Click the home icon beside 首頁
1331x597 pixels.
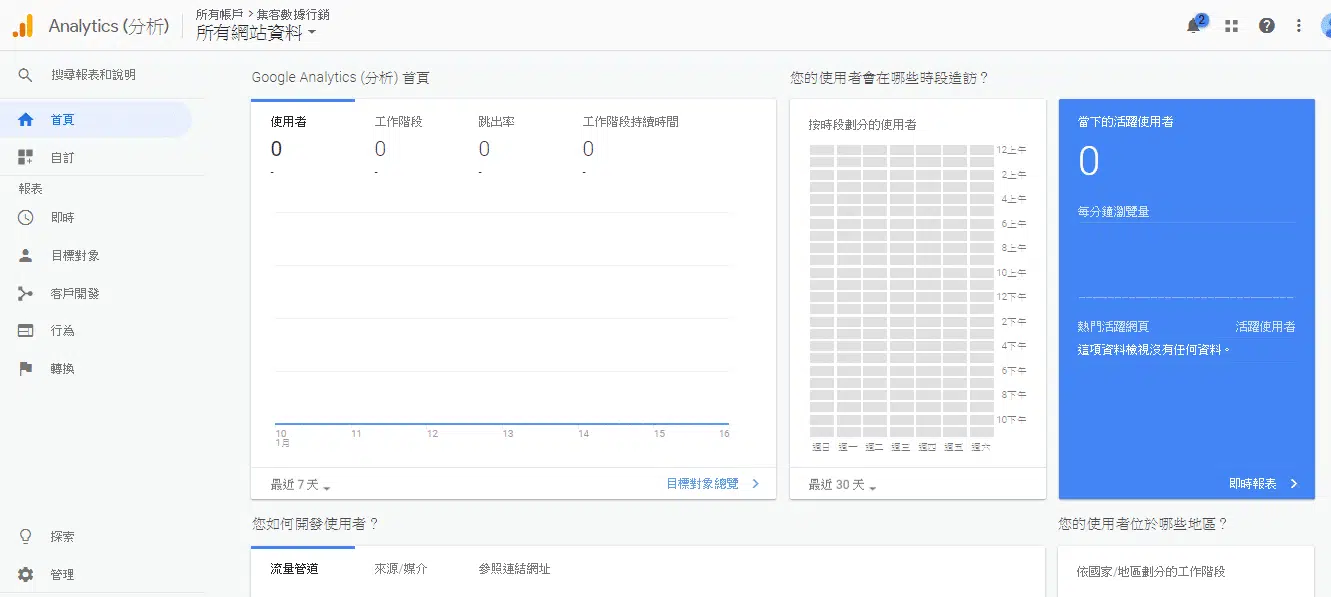26,120
